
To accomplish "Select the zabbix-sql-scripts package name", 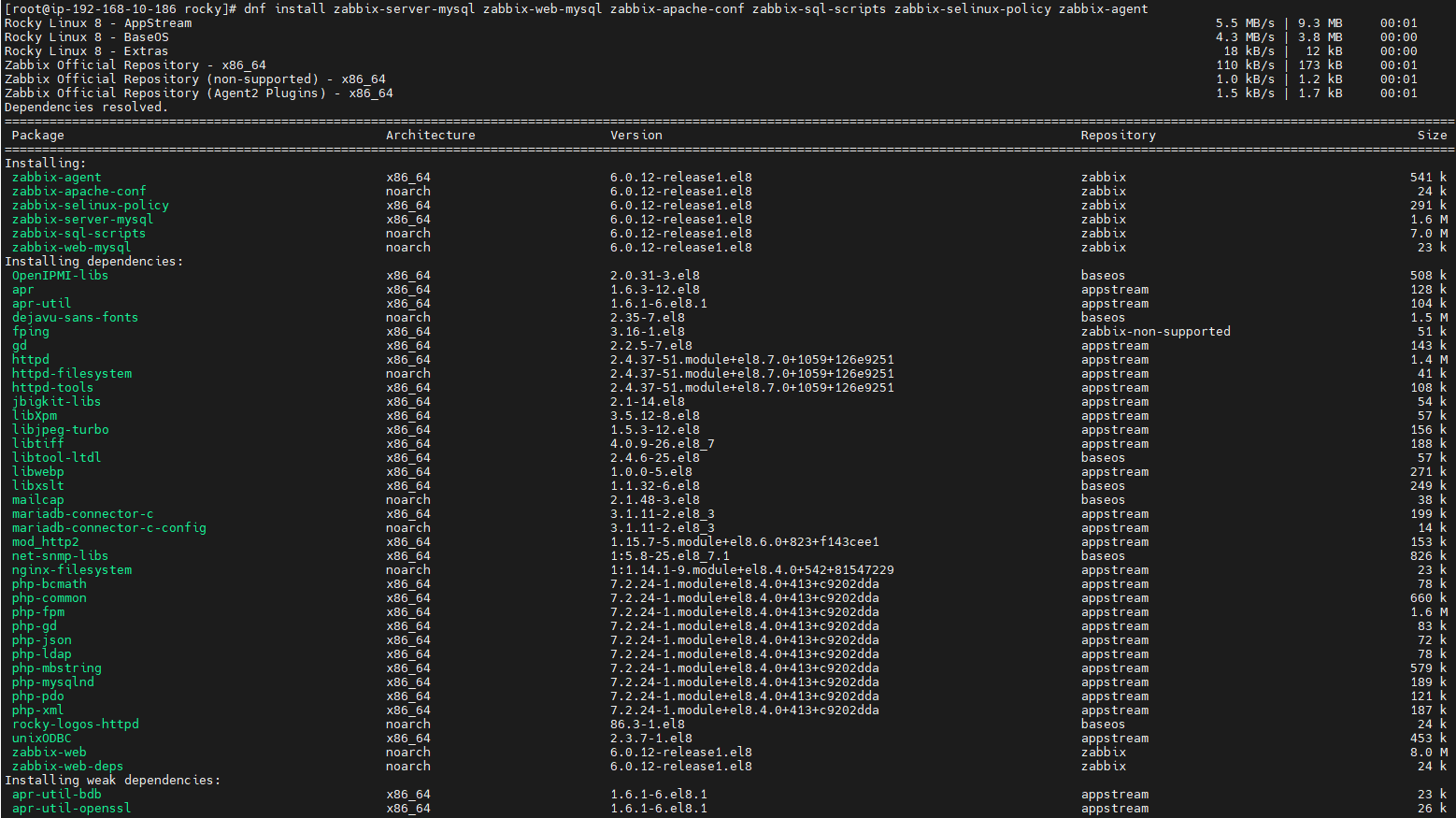I will [x=79, y=233].
